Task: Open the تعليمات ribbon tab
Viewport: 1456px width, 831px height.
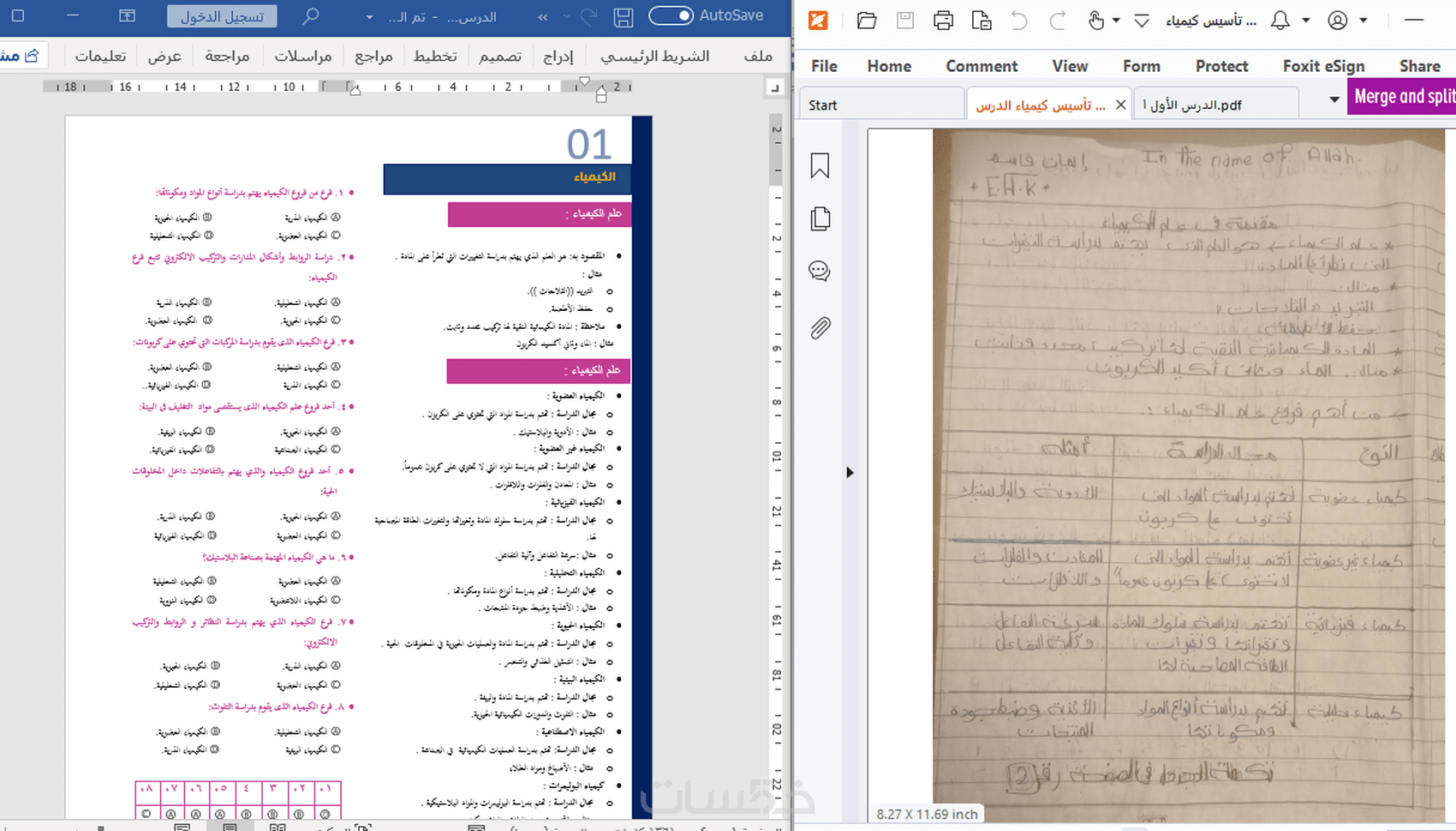Action: 100,56
